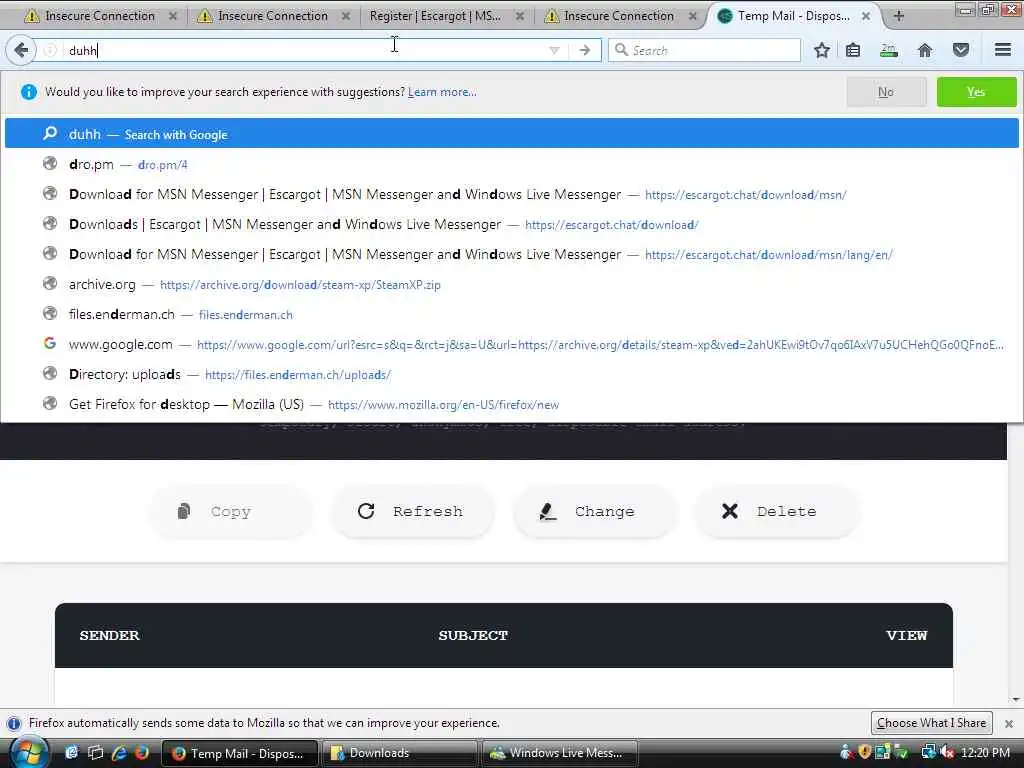The width and height of the screenshot is (1024, 768).
Task: Open the Downloads toolbar icon
Action: (x=889, y=50)
